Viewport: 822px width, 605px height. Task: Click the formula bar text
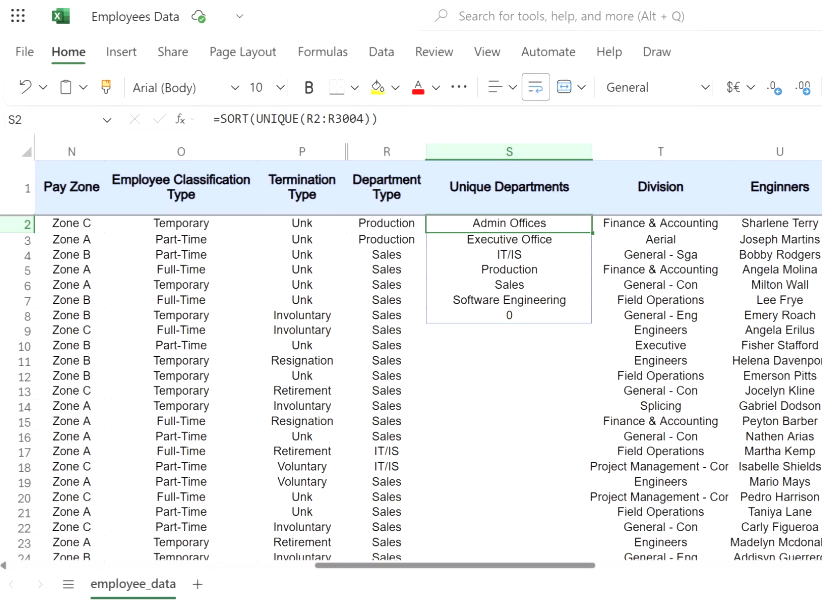295,119
